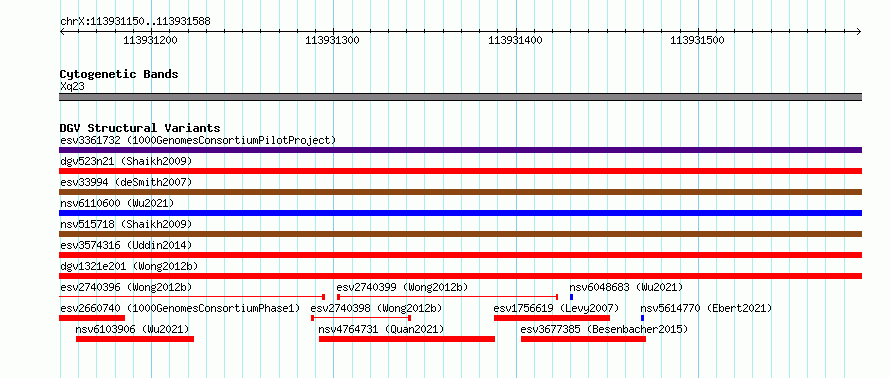Image resolution: width=890 pixels, height=378 pixels.
Task: Click the purple esv3361732 variant bar
Action: [460, 150]
